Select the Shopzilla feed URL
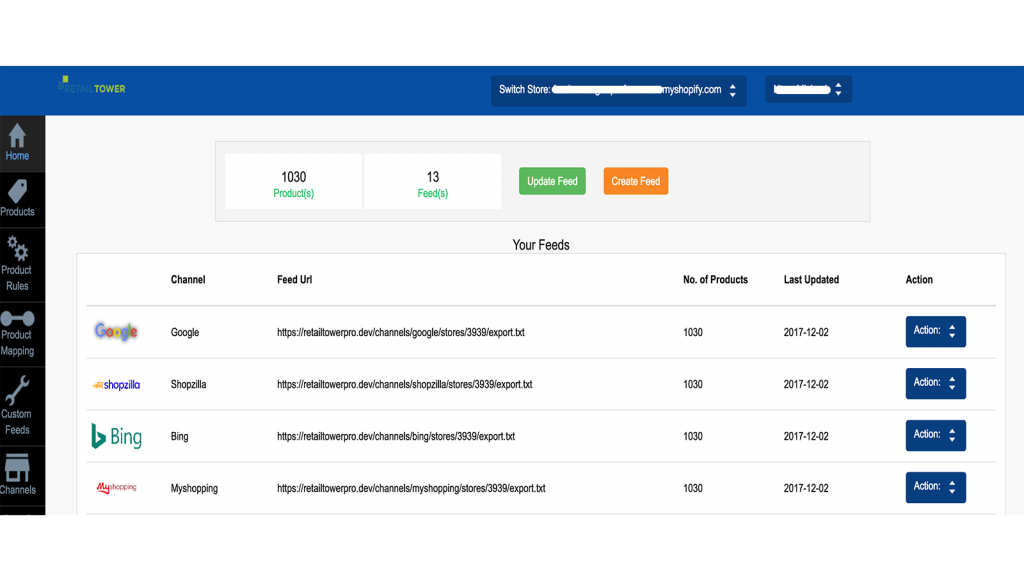The width and height of the screenshot is (1024, 576). [x=404, y=385]
